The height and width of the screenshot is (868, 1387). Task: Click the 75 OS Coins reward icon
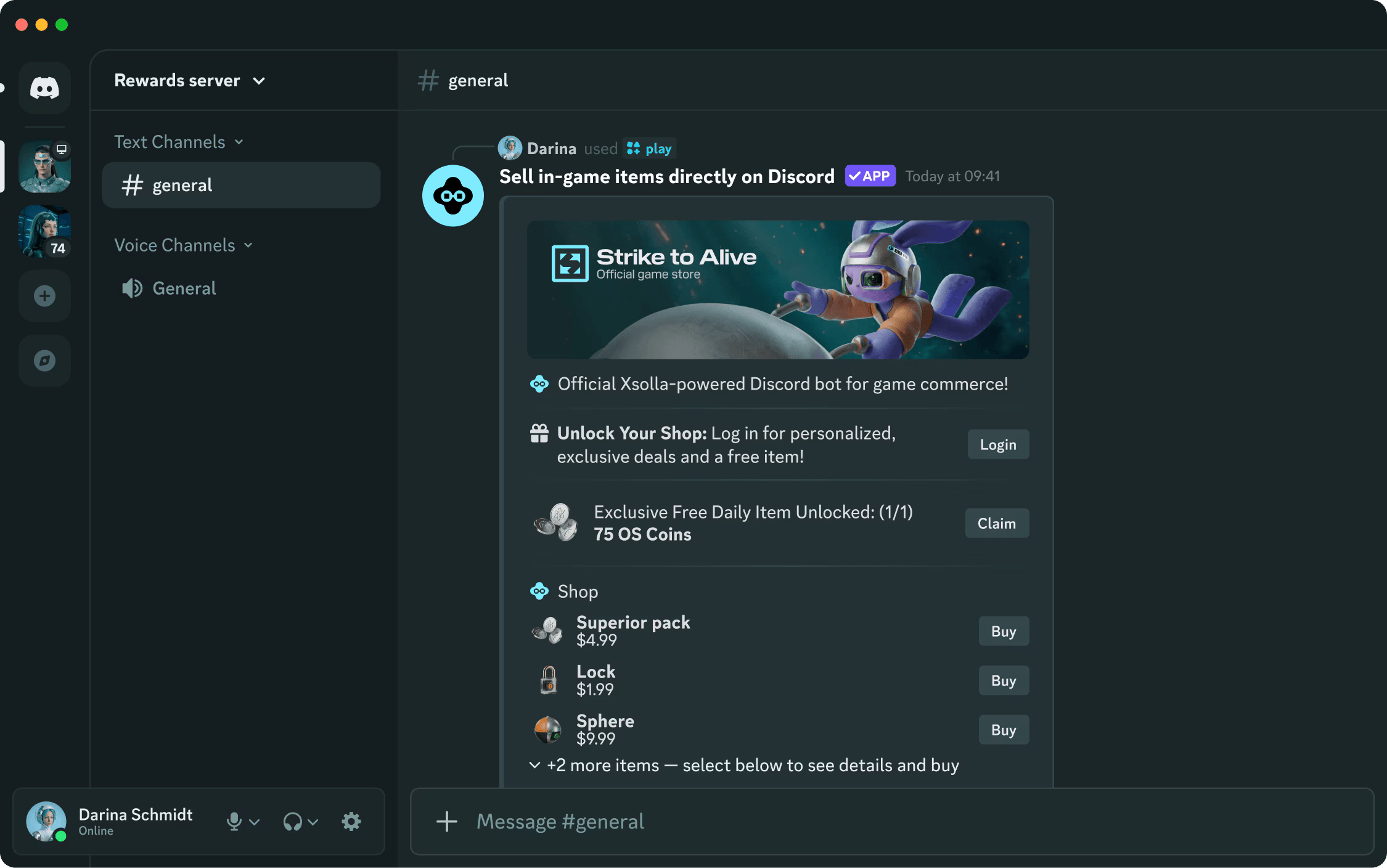pos(556,523)
